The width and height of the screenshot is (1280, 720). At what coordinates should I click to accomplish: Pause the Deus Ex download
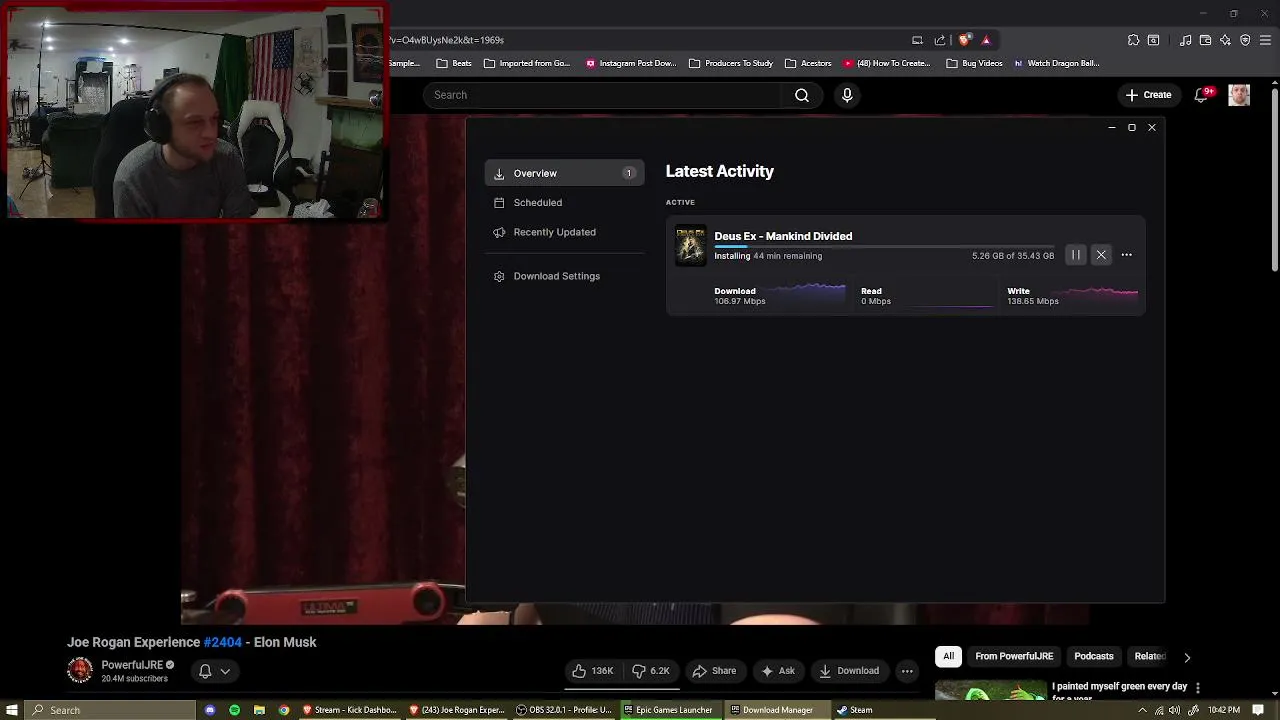(1076, 255)
